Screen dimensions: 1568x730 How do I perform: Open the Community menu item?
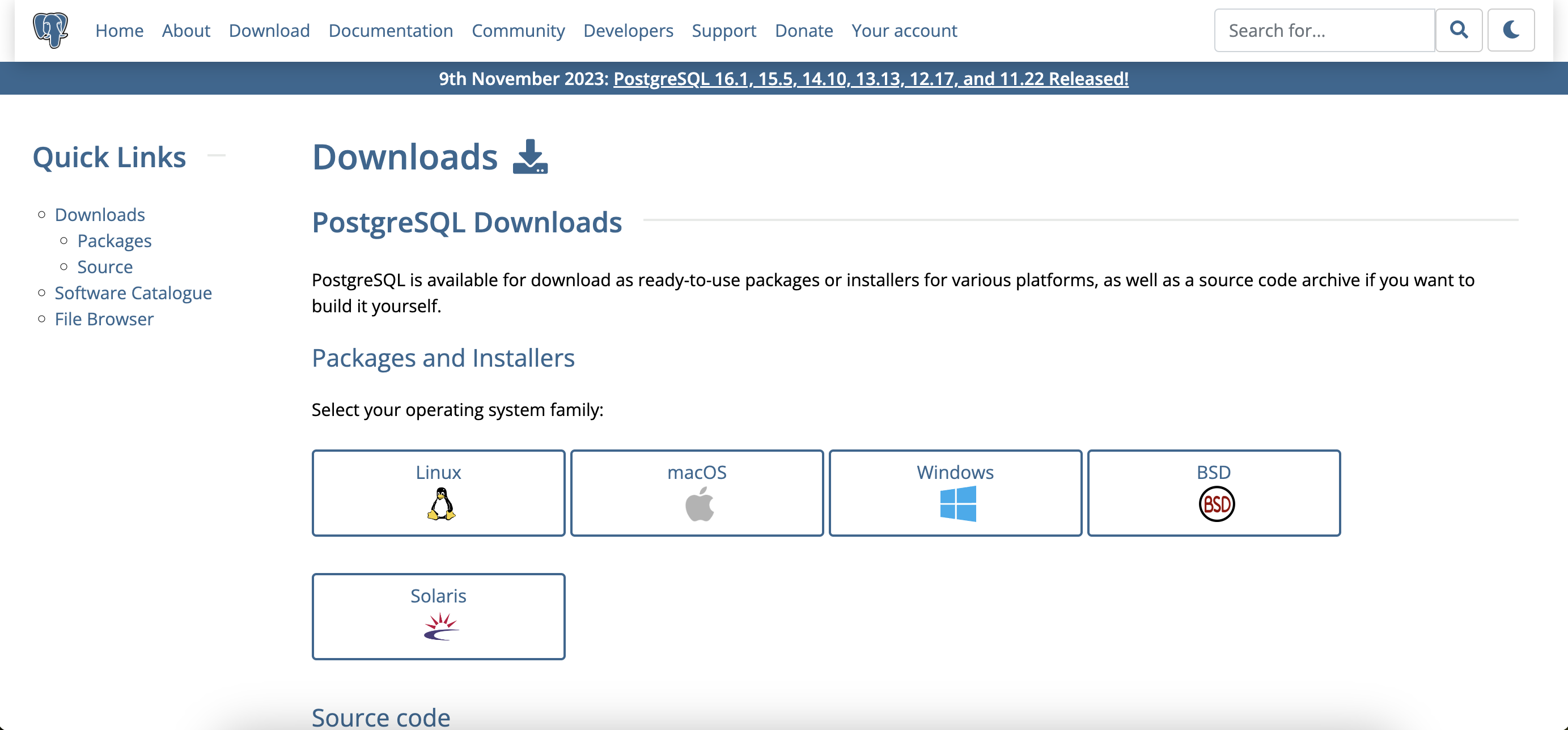pyautogui.click(x=518, y=30)
